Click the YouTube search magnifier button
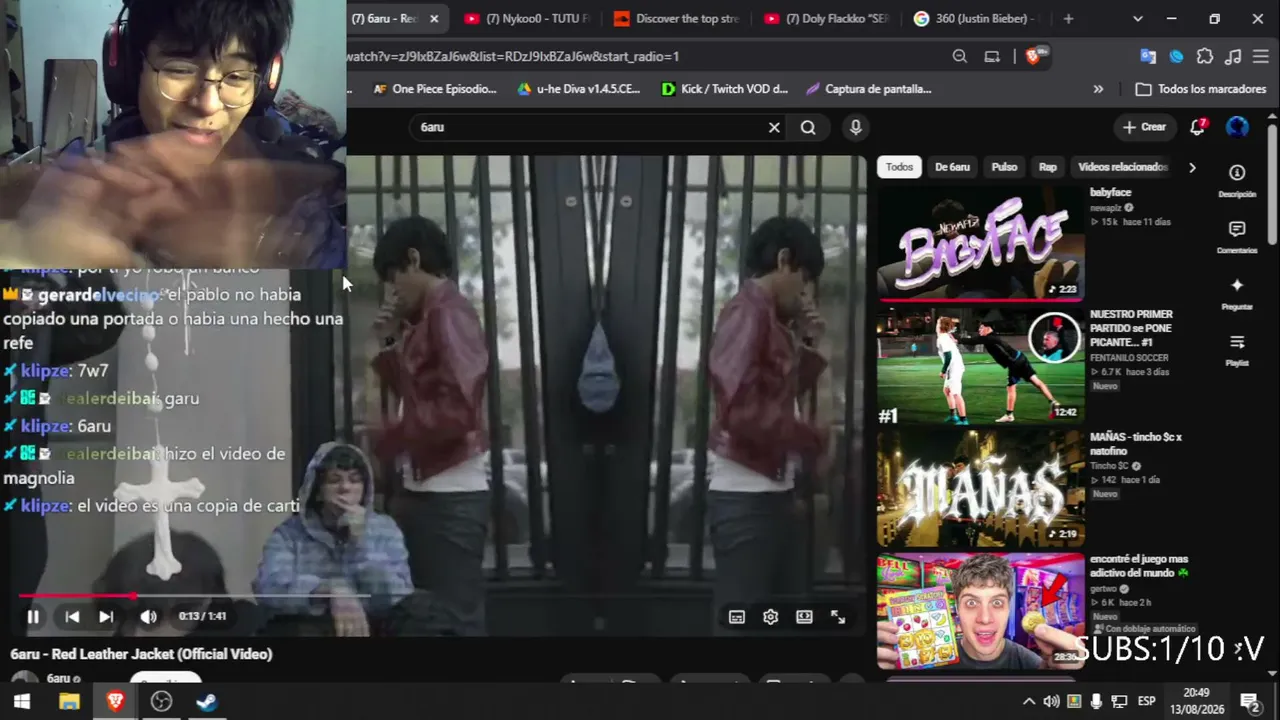This screenshot has width=1280, height=720. (808, 127)
